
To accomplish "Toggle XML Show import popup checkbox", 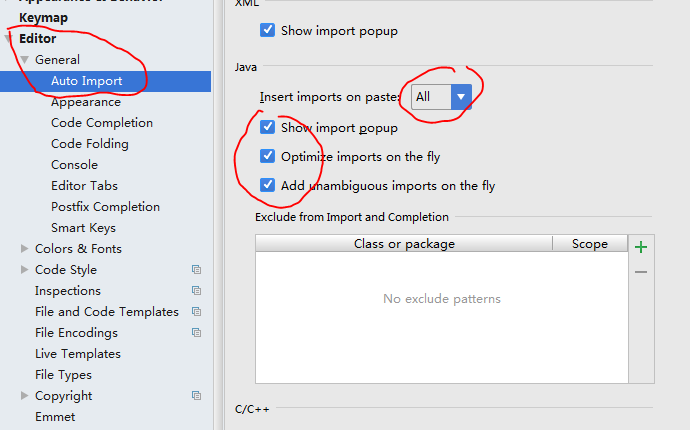I will (267, 30).
